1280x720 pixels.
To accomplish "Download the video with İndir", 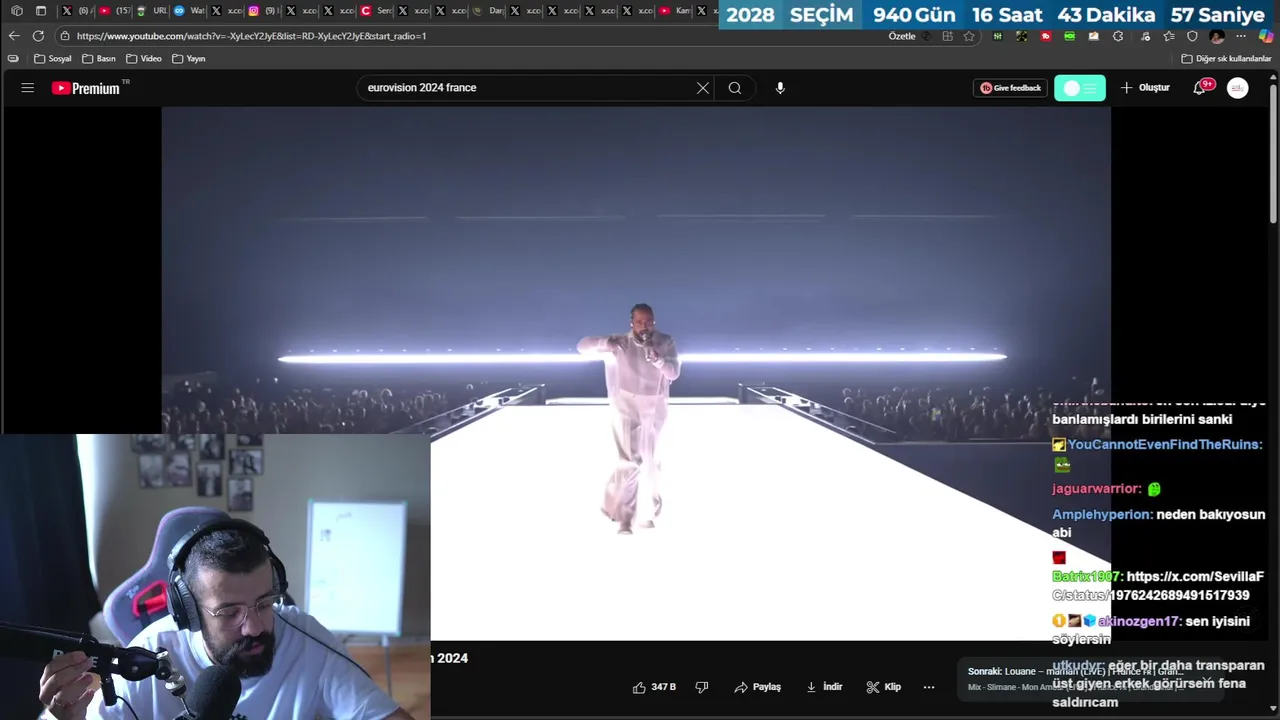I will tap(824, 687).
